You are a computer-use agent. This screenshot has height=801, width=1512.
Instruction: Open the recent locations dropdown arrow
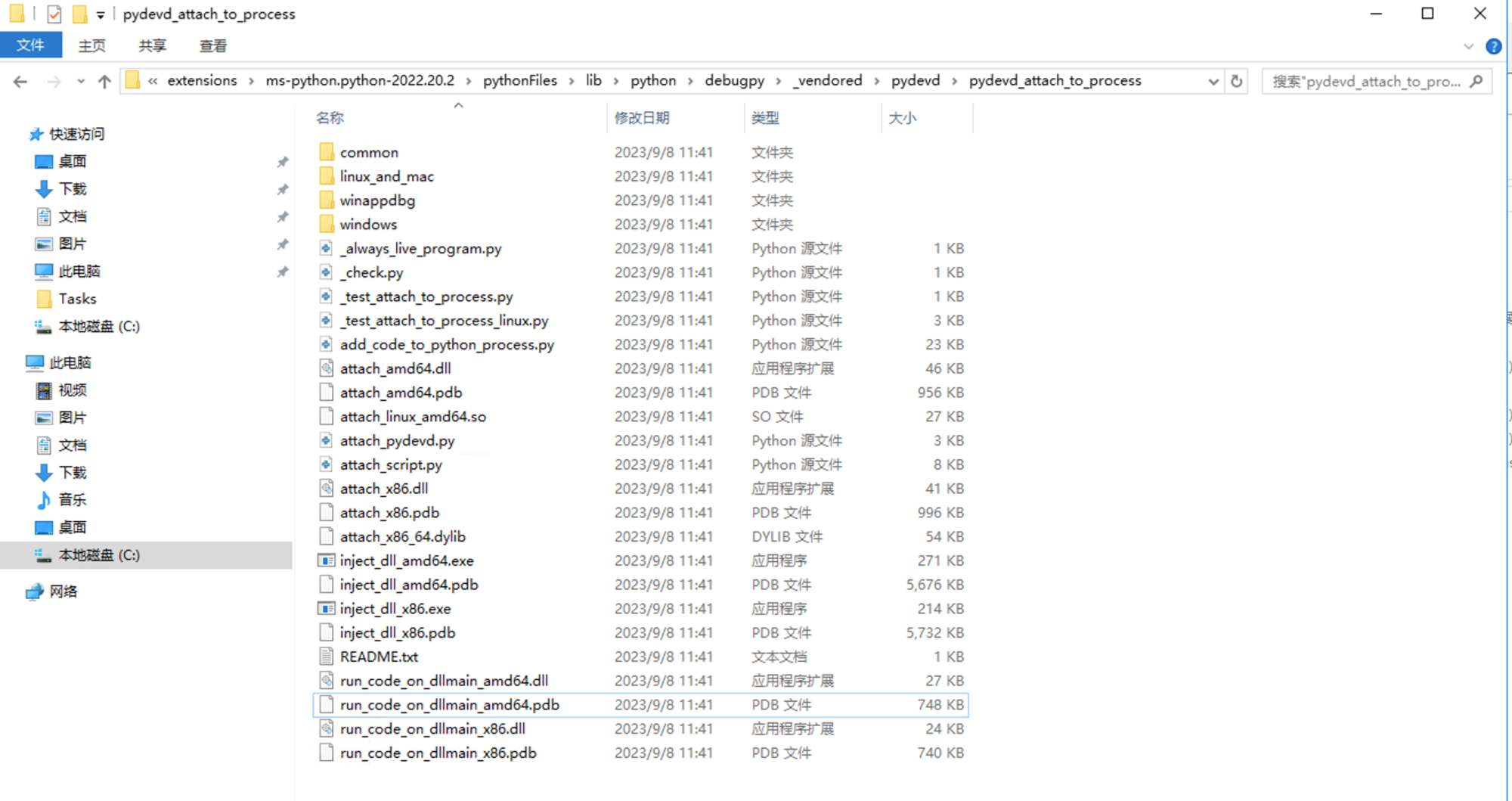[x=81, y=82]
